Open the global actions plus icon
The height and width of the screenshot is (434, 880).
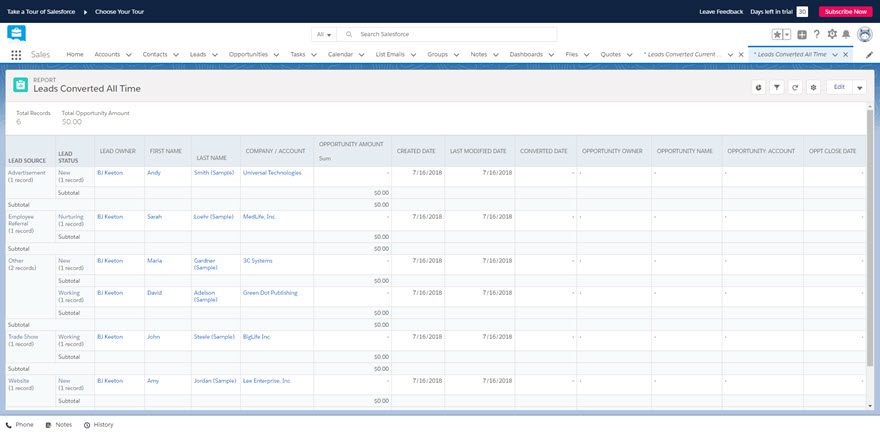click(x=802, y=34)
